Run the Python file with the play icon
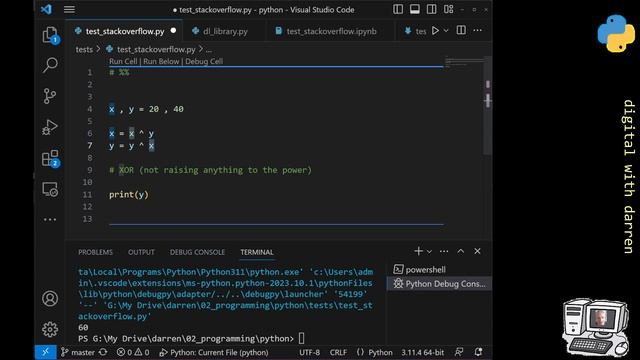 point(435,31)
